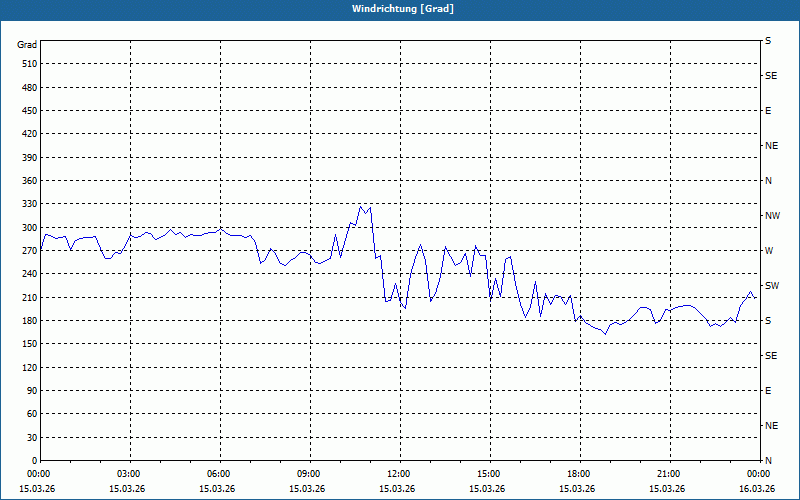
Task: Click the 00:00 label above 16.03.26
Action: (x=757, y=474)
